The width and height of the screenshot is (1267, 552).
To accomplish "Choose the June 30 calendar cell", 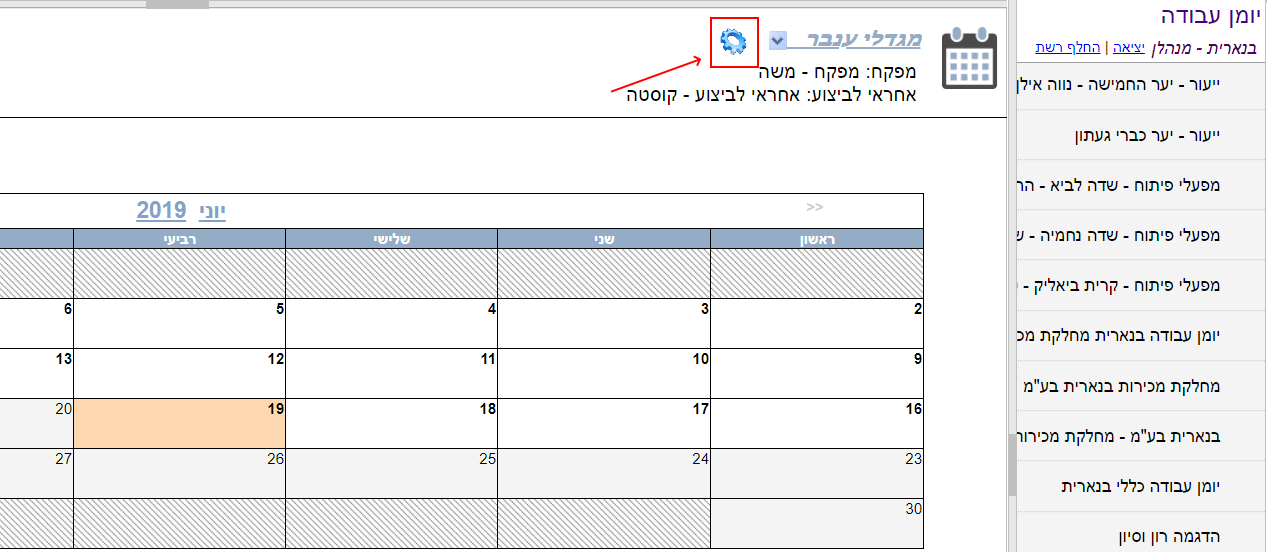I will click(816, 523).
